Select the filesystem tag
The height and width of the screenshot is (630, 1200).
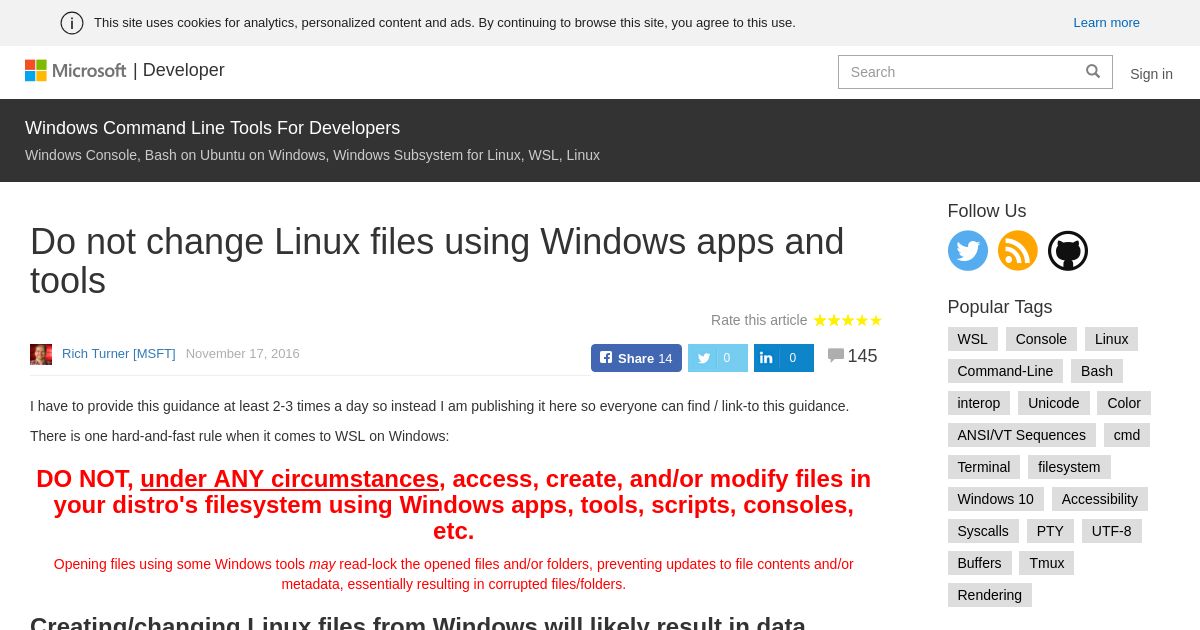point(1069,467)
